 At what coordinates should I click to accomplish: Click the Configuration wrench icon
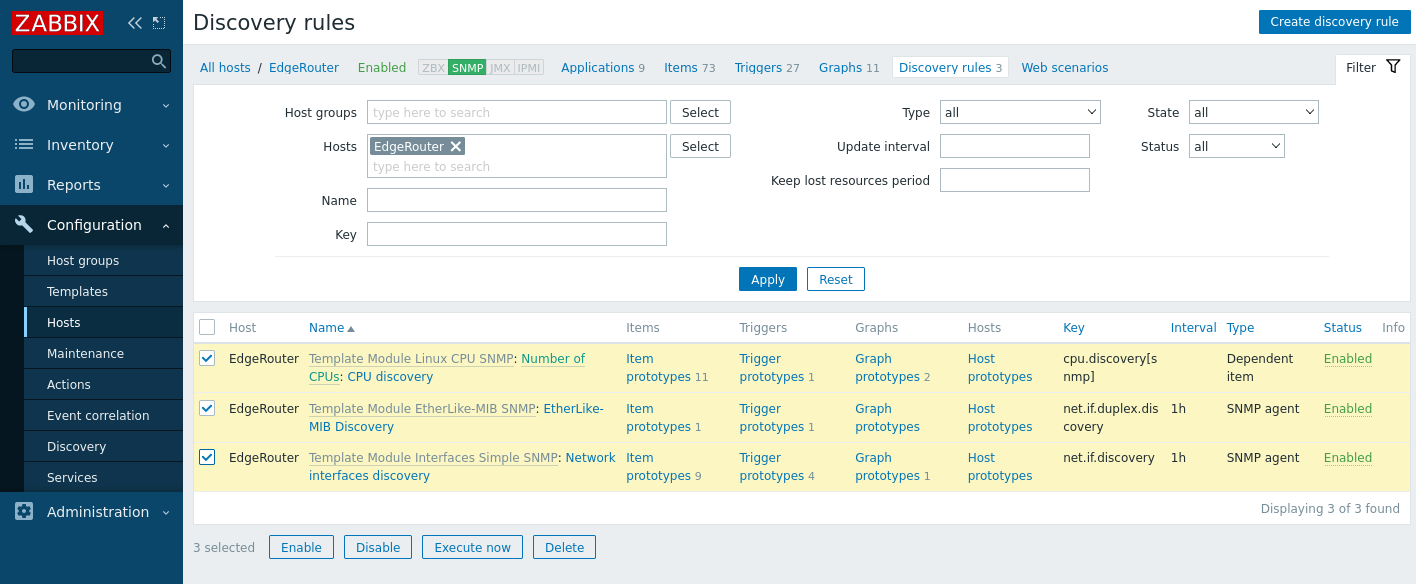point(24,225)
